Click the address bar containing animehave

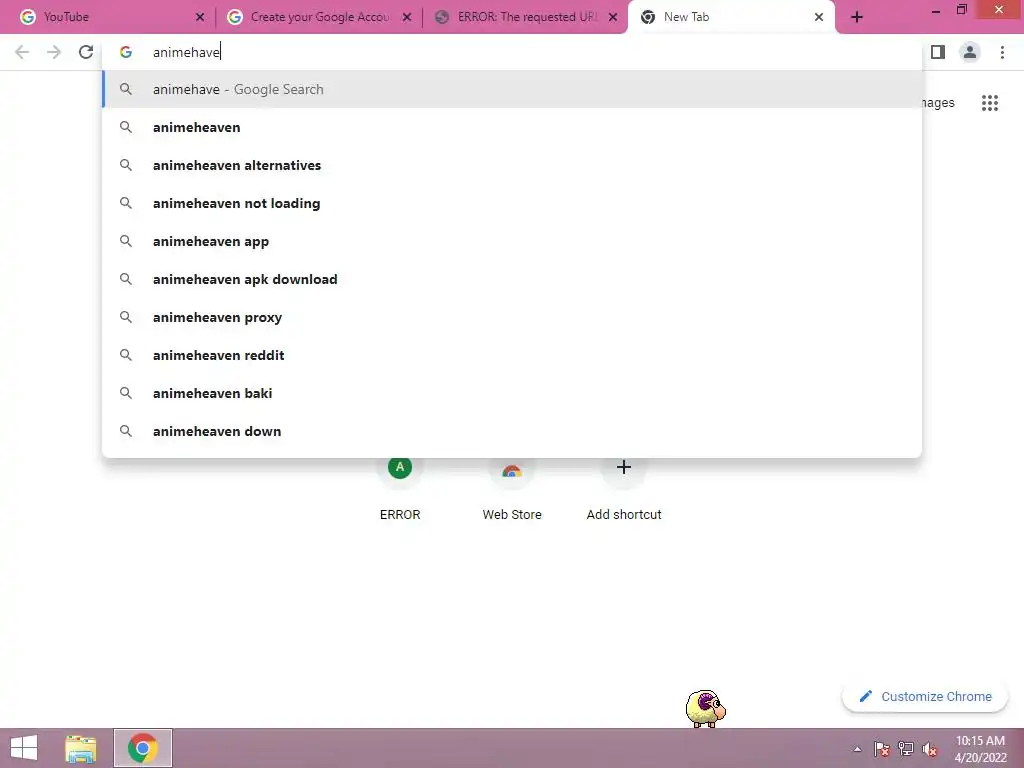click(x=512, y=52)
